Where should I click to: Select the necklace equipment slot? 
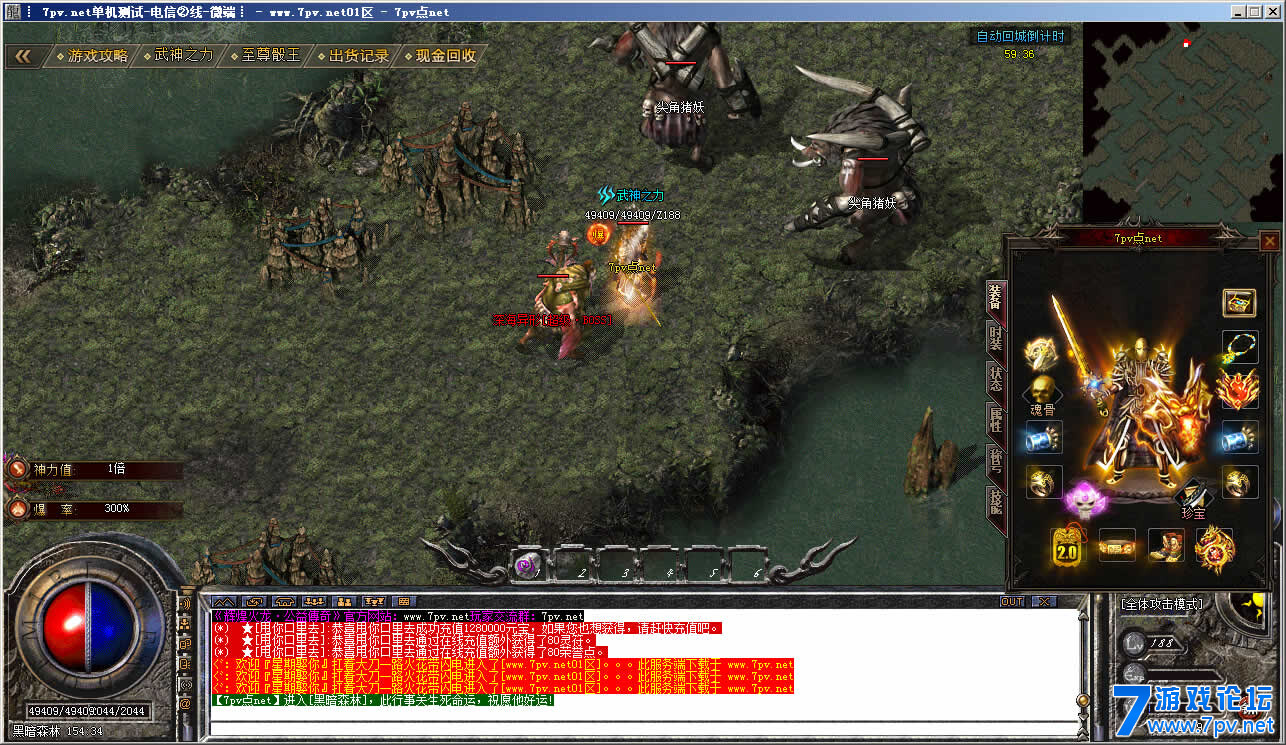(1239, 347)
